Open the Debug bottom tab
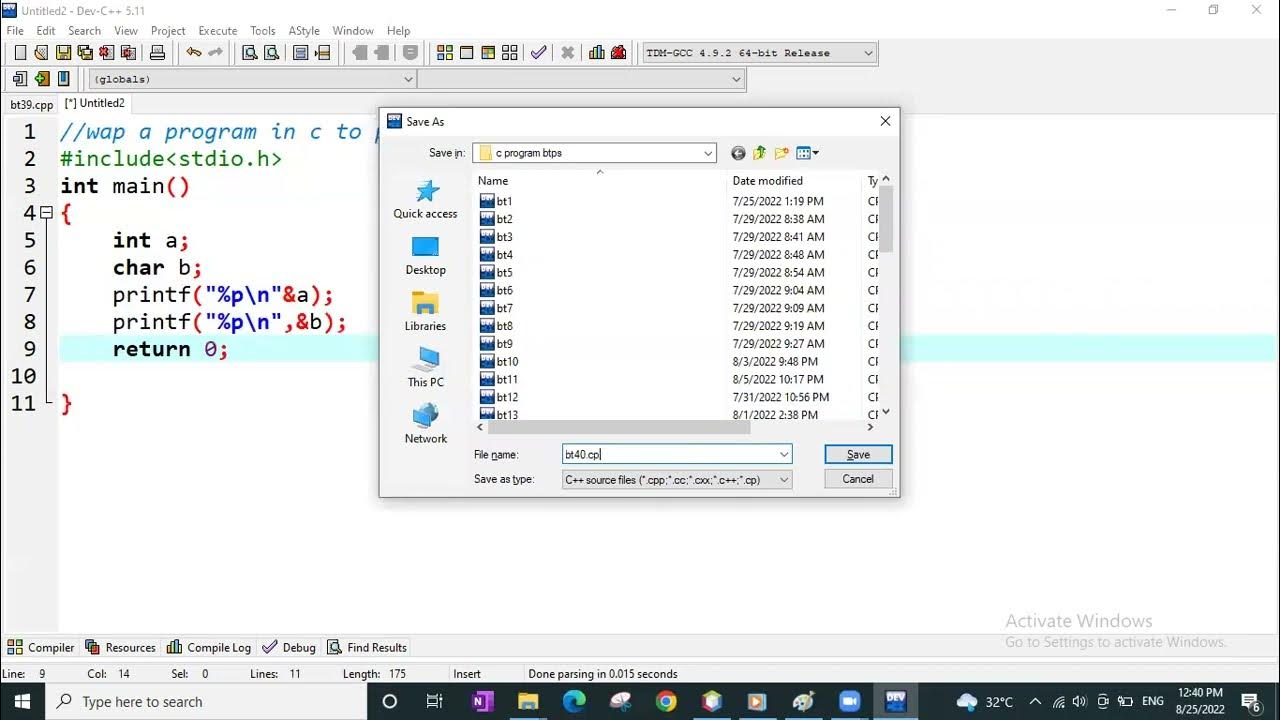The height and width of the screenshot is (720, 1280). coord(288,647)
